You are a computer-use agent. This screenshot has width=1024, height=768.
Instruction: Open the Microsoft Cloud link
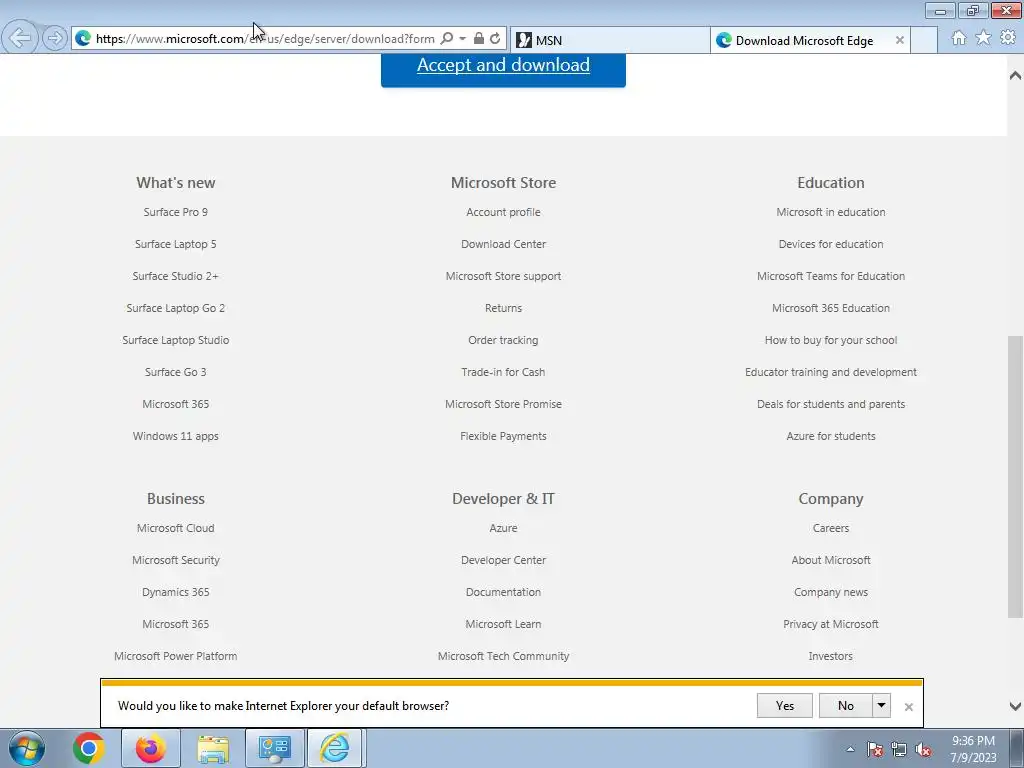tap(176, 528)
